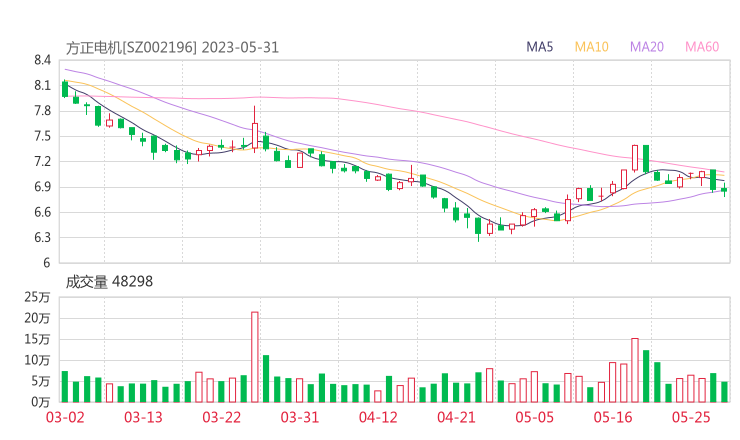Click the 05-16 date axis label
Viewport: 740px width, 440px height.
pyautogui.click(x=613, y=417)
